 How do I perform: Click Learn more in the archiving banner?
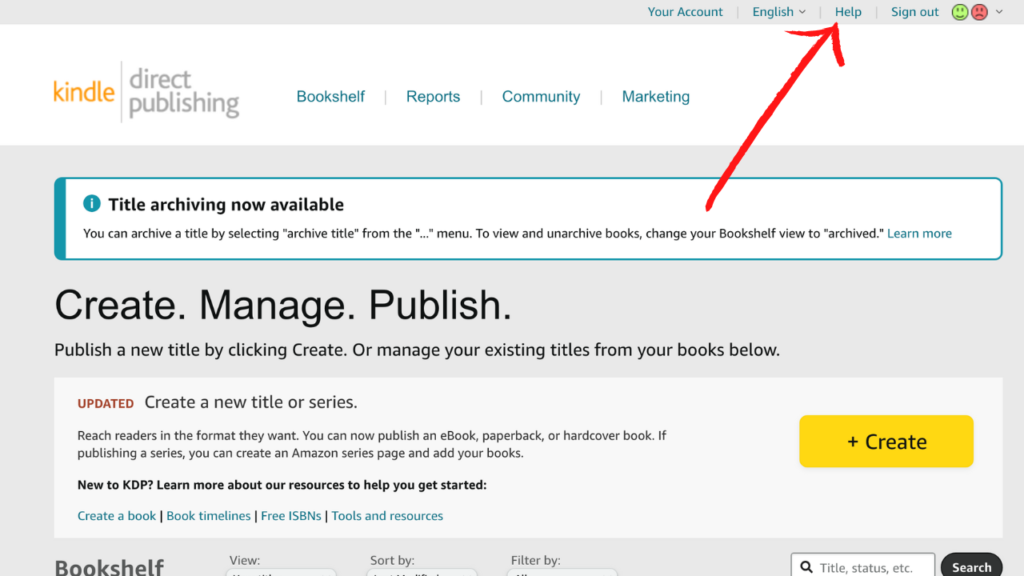tap(919, 233)
